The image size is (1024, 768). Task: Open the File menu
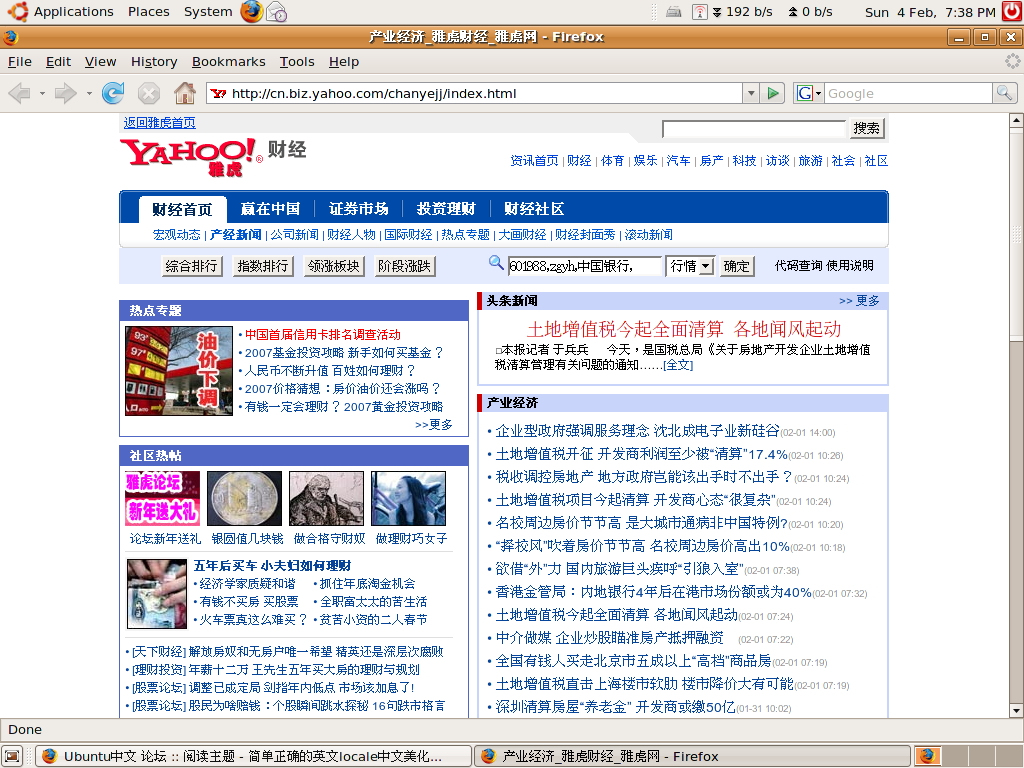point(20,61)
